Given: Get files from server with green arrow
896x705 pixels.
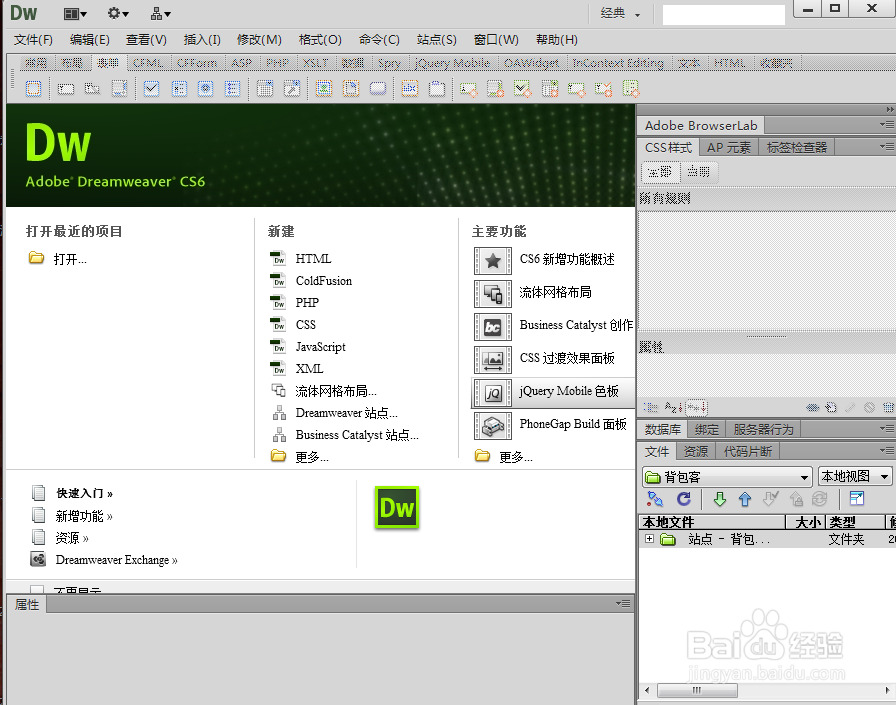Looking at the screenshot, I should click(x=719, y=499).
